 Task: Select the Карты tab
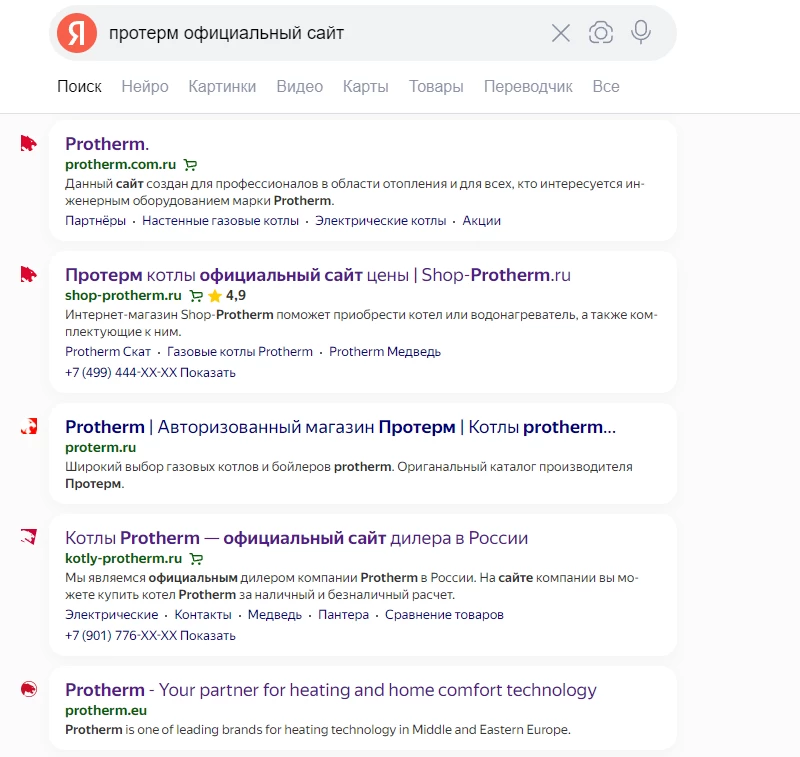[x=365, y=87]
